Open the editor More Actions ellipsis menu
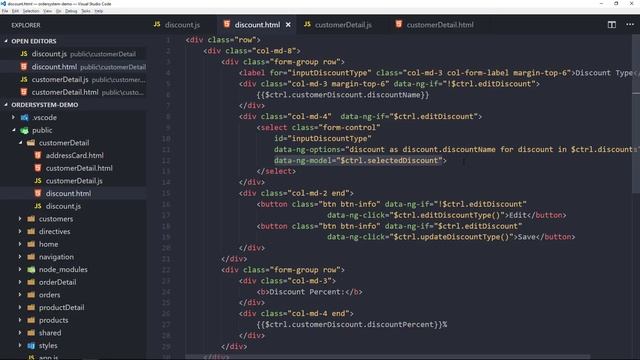The width and height of the screenshot is (640, 360). (x=630, y=25)
